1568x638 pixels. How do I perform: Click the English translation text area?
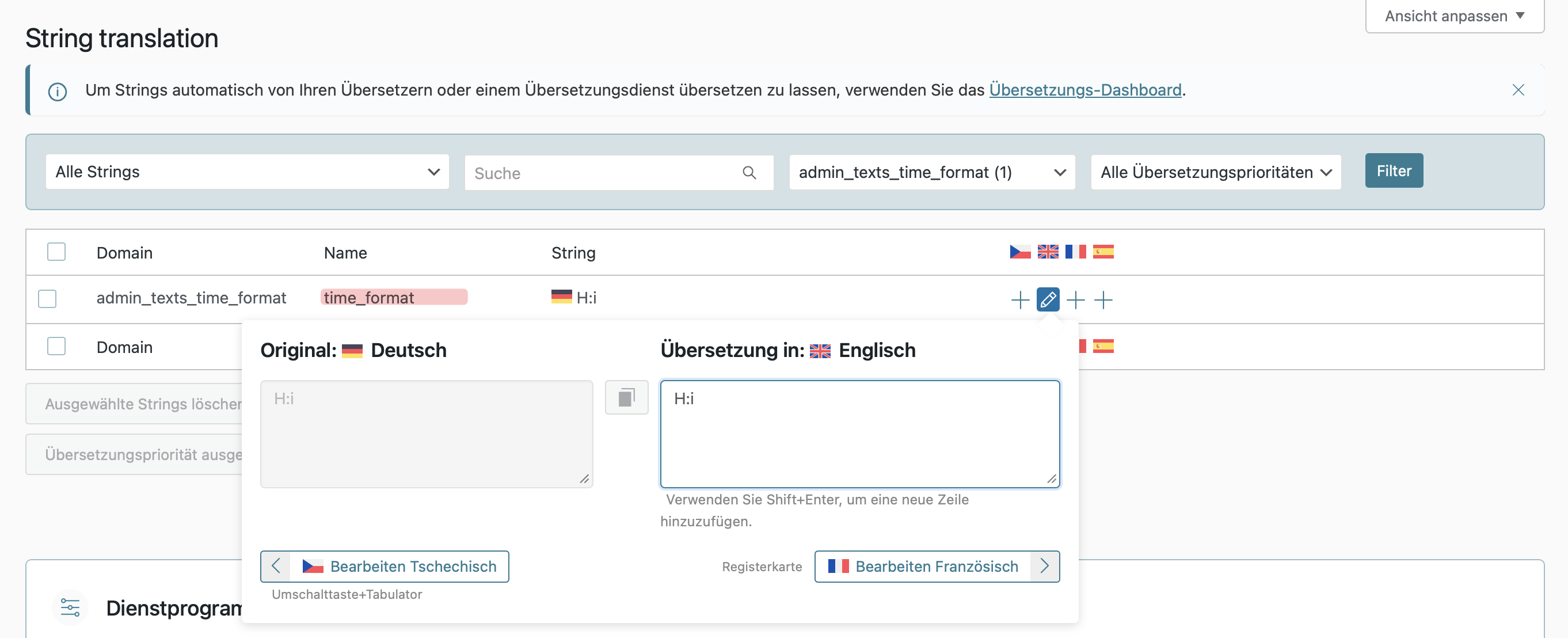tap(859, 434)
